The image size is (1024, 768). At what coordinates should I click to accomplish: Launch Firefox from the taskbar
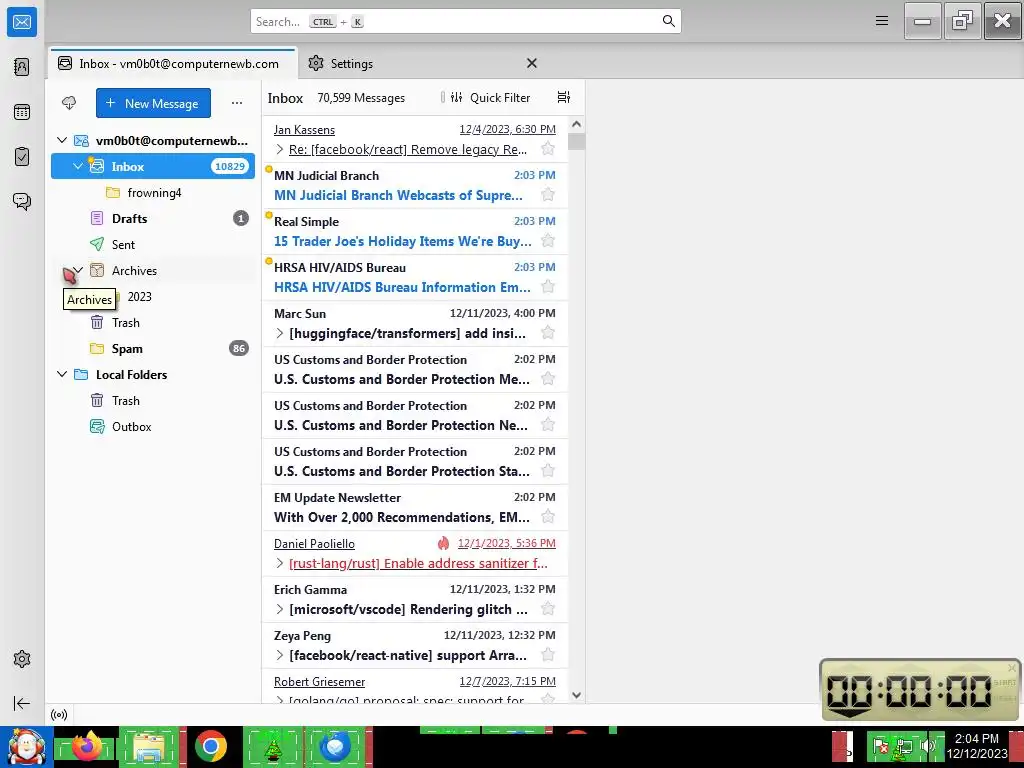point(87,746)
